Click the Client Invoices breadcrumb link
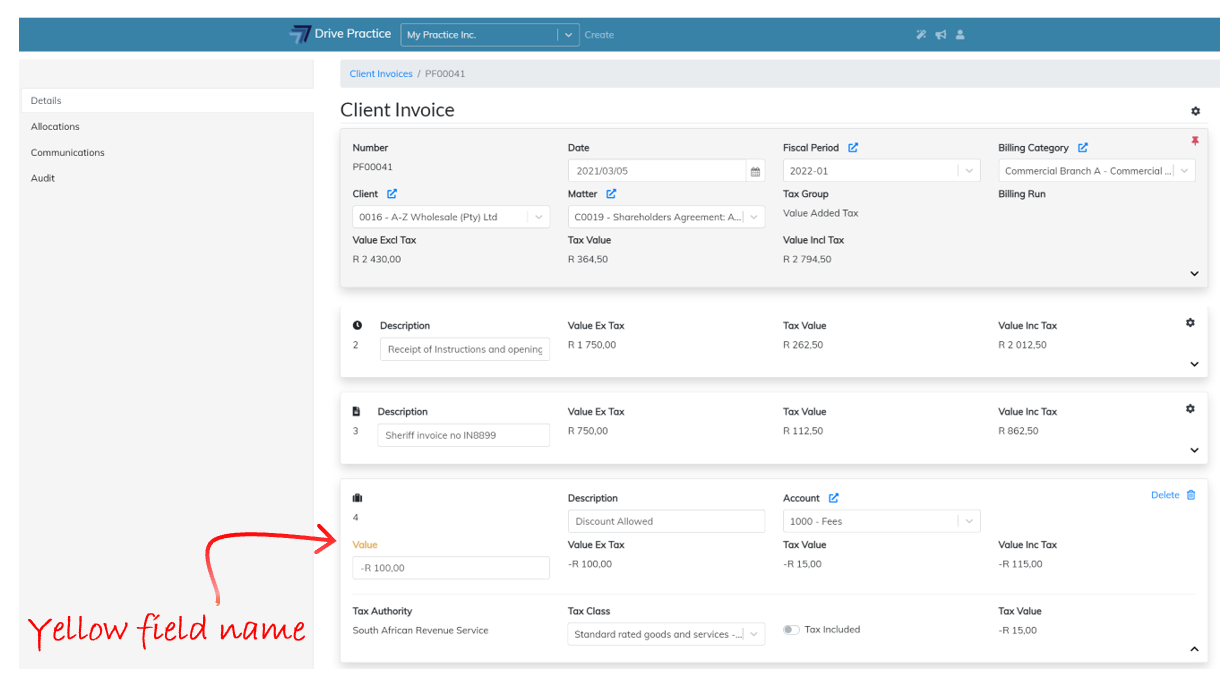This screenshot has width=1227, height=686. (x=381, y=74)
